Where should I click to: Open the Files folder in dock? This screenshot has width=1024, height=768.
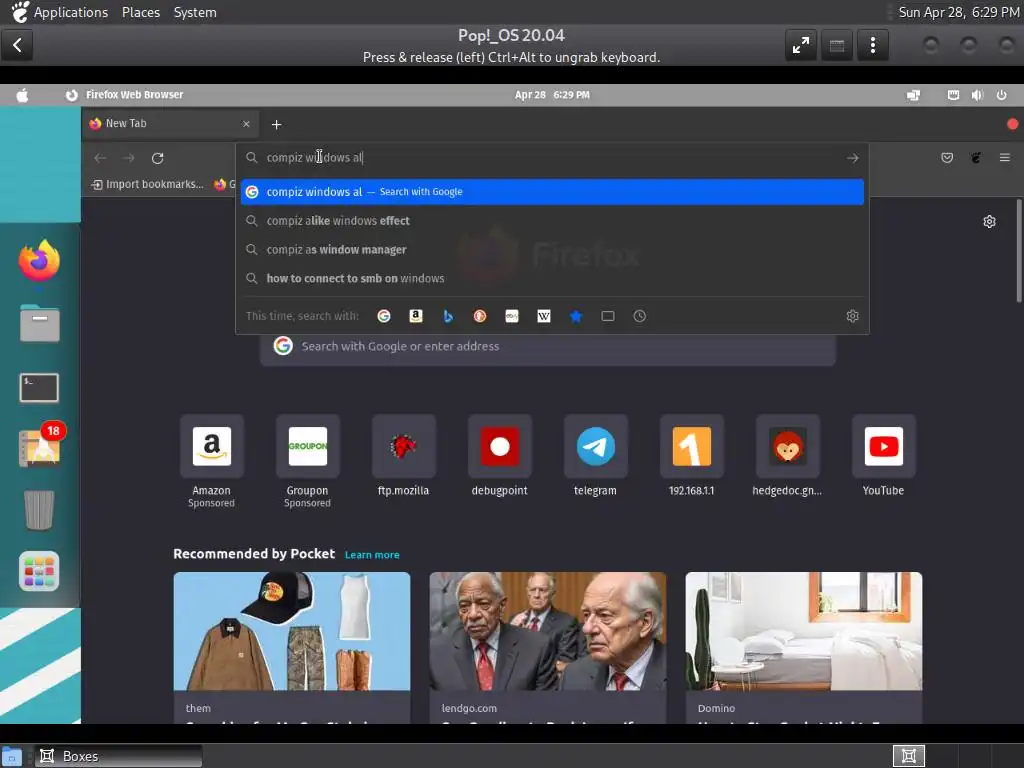click(x=39, y=323)
